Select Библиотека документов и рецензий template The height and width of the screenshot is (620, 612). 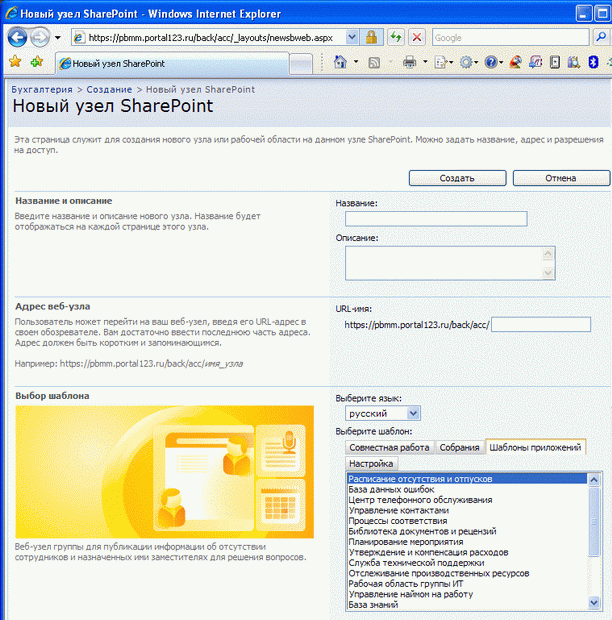467,531
